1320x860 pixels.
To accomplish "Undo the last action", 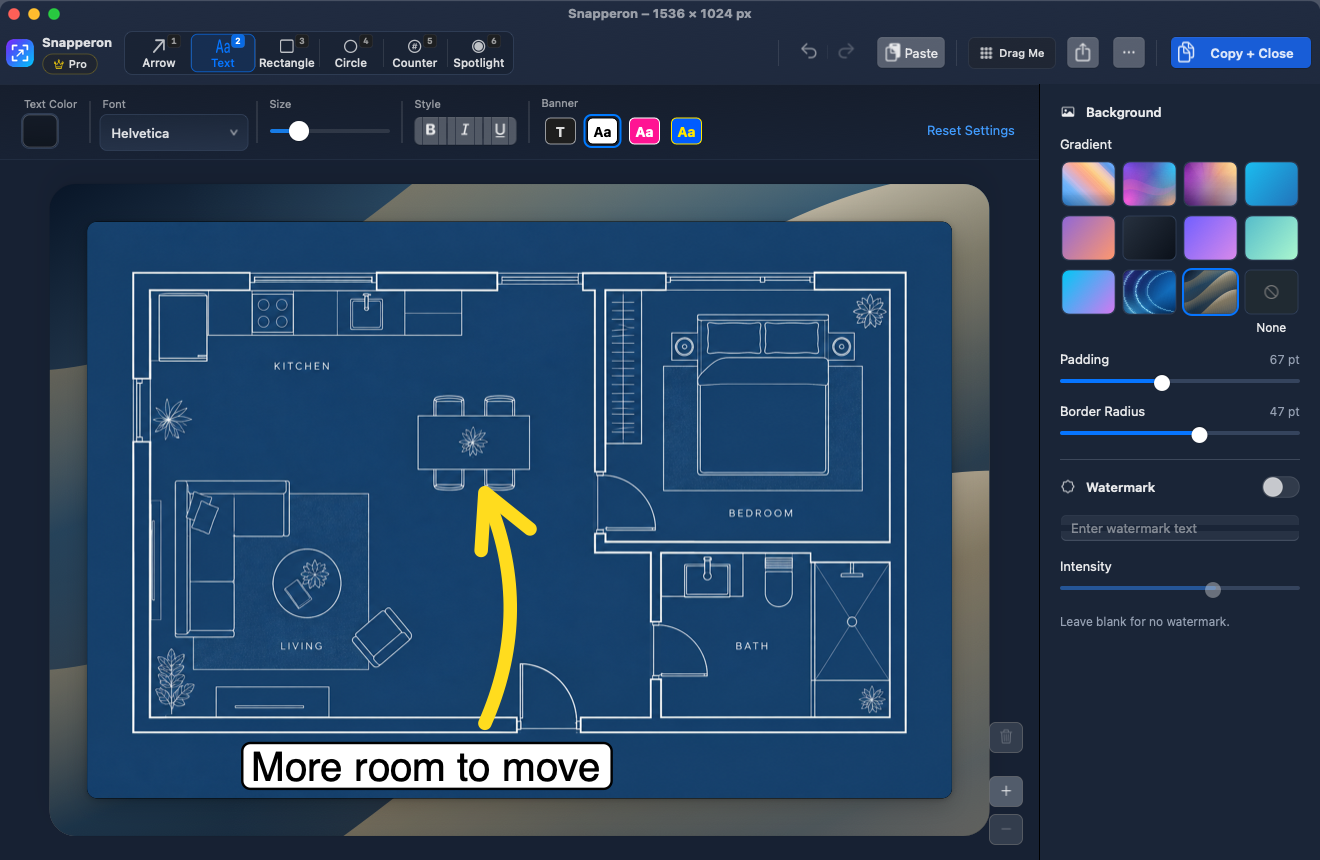I will [809, 52].
